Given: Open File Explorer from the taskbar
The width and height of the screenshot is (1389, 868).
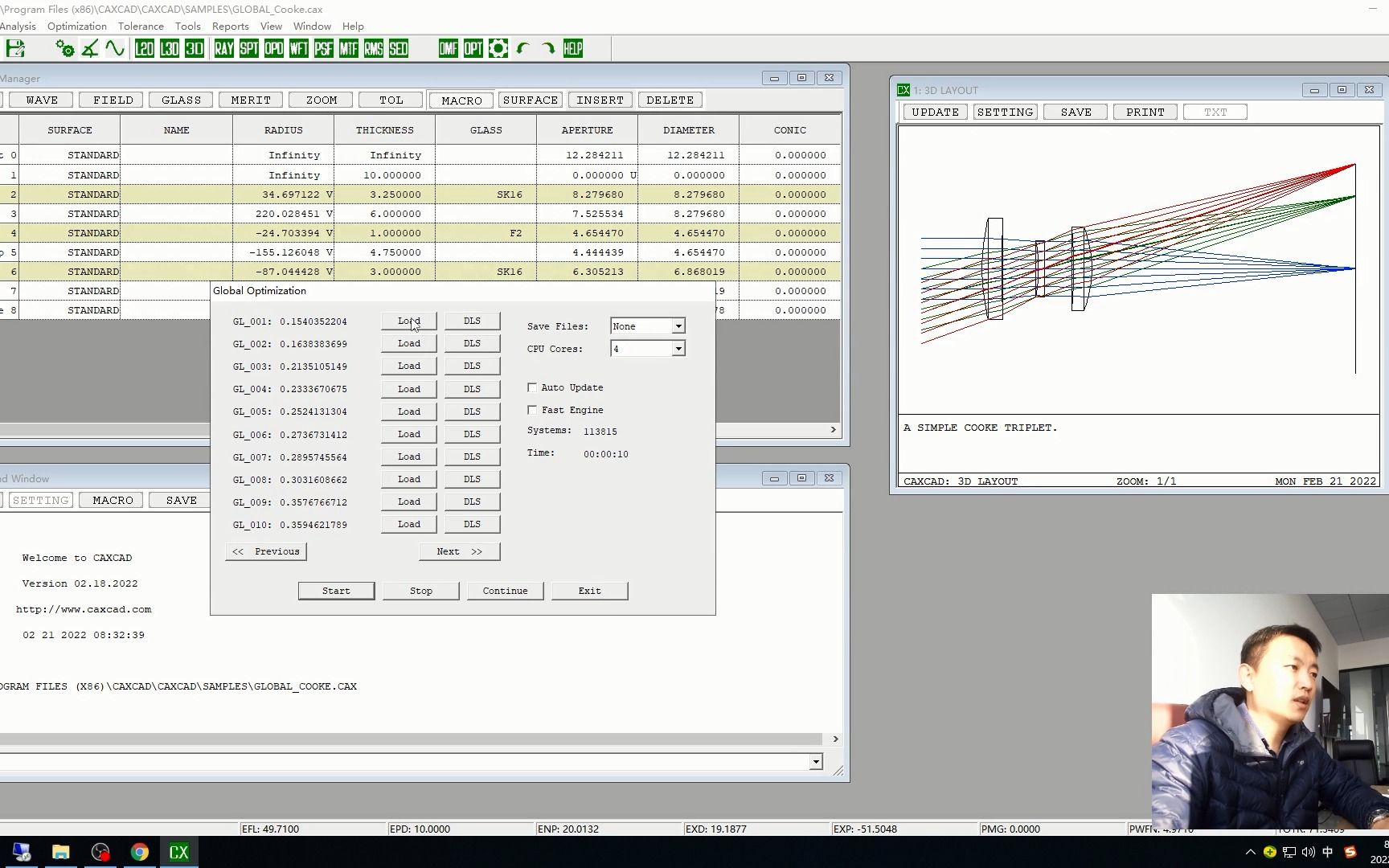Looking at the screenshot, I should tap(61, 852).
